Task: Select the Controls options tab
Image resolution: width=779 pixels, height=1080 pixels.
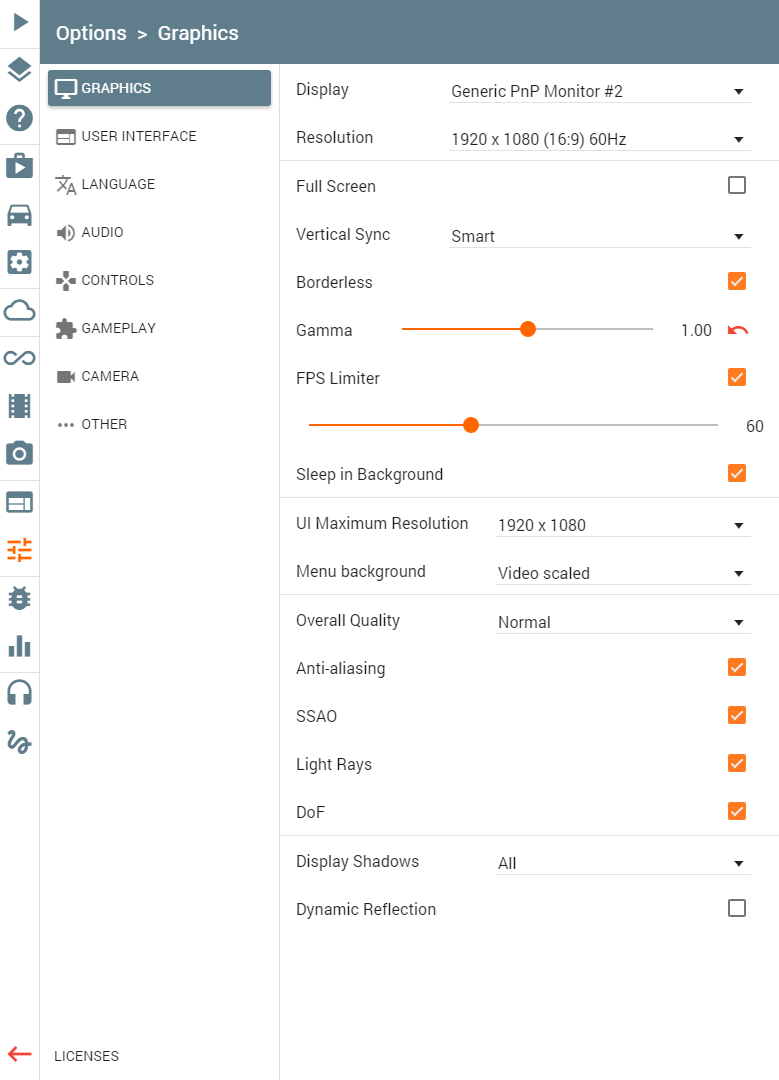Action: [117, 280]
